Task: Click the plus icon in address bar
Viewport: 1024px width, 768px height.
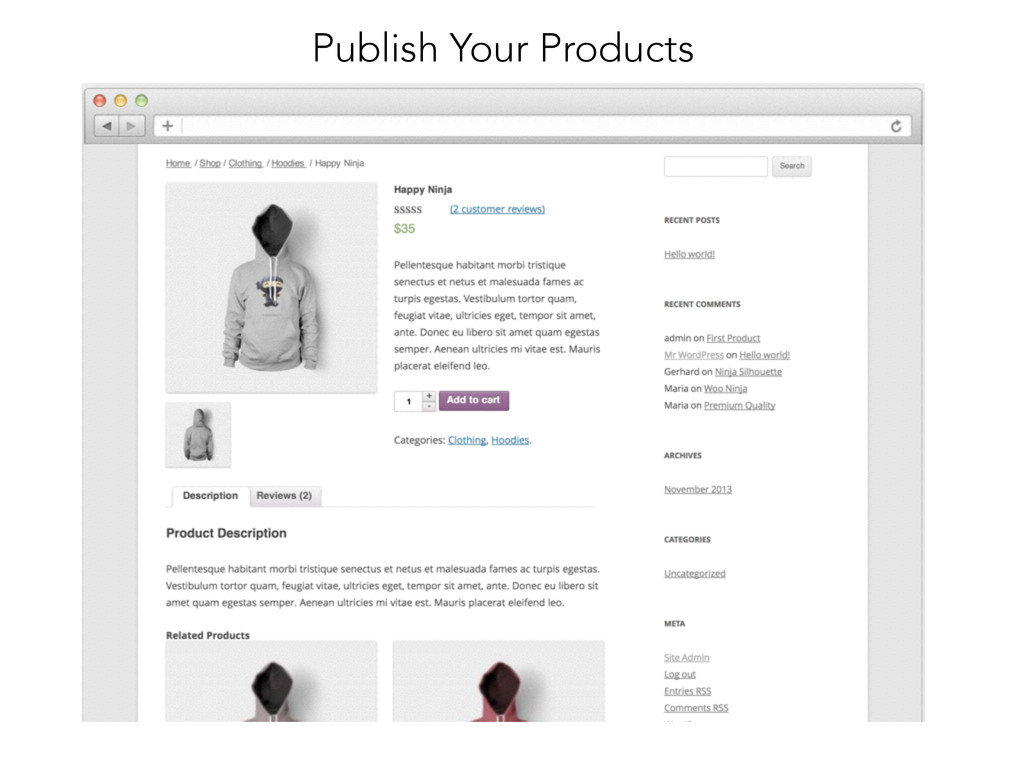Action: point(168,125)
